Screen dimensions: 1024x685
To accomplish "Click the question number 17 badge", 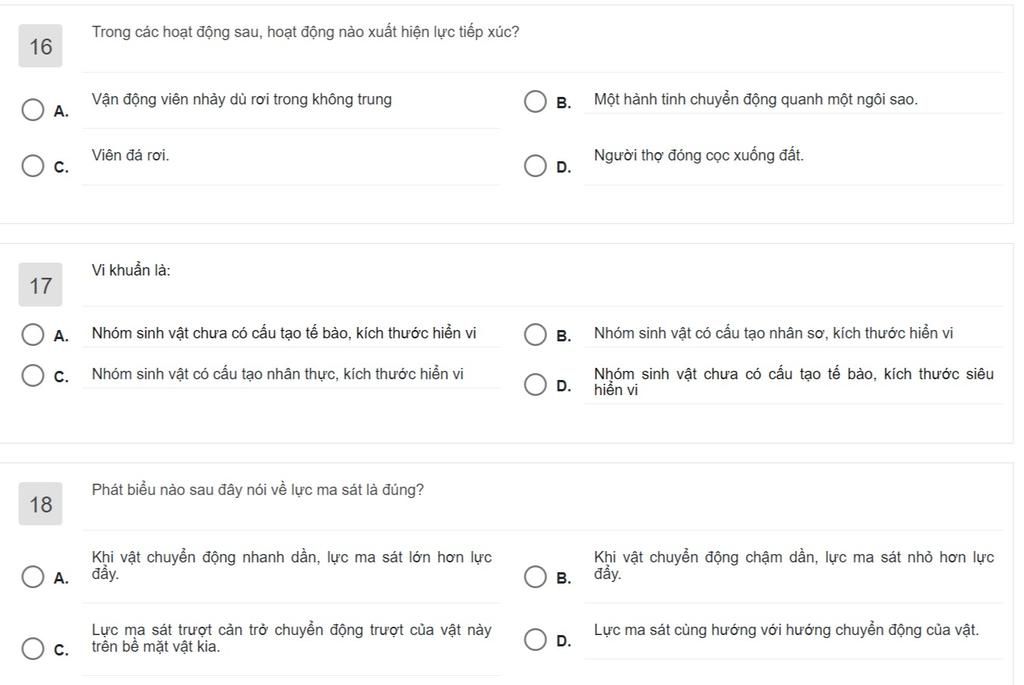I will click(40, 285).
